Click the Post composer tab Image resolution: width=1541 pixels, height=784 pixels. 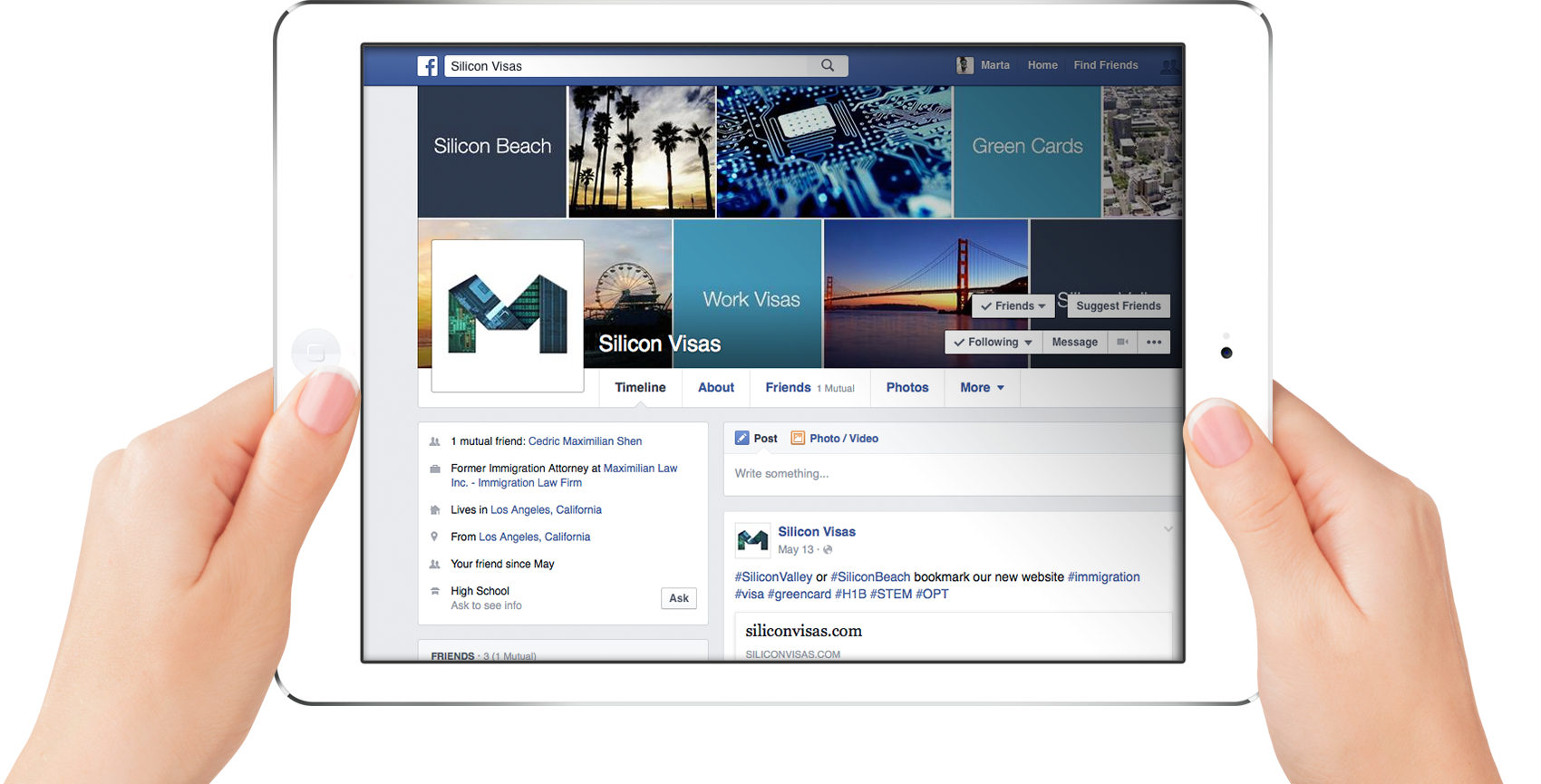[756, 438]
